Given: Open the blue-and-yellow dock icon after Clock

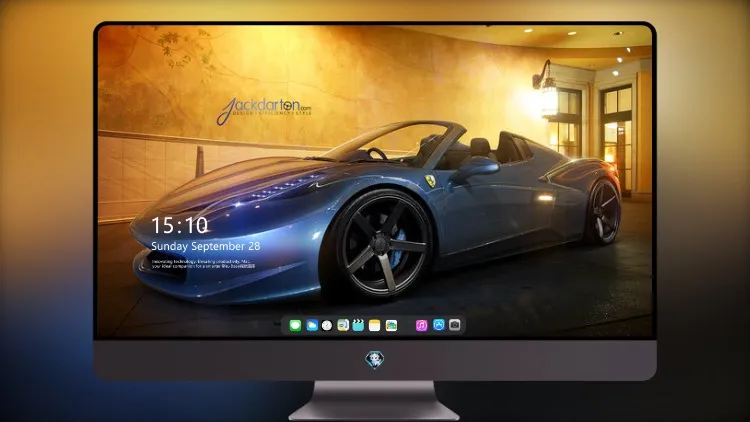Looking at the screenshot, I should [x=343, y=325].
